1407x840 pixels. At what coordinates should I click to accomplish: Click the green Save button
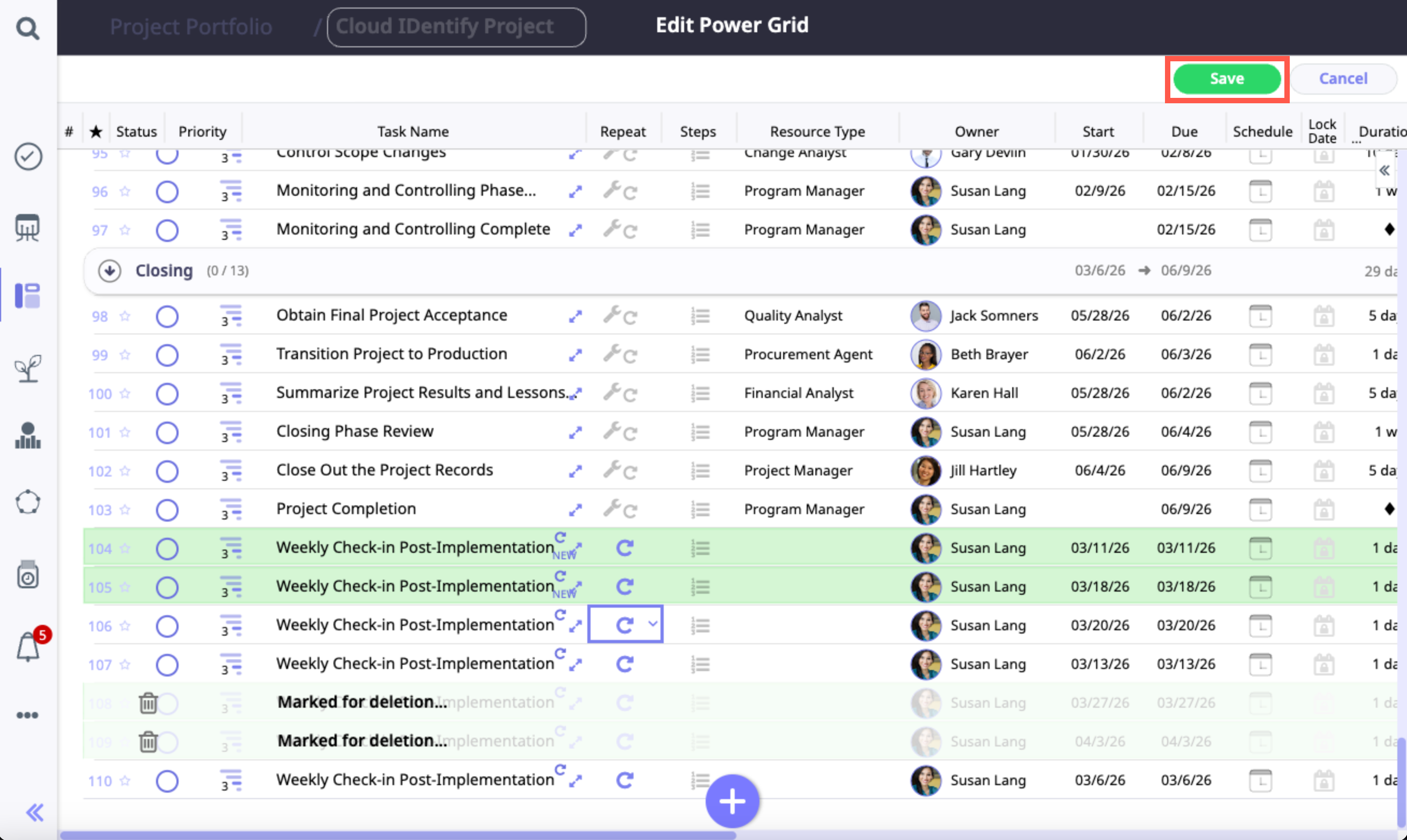[1226, 79]
